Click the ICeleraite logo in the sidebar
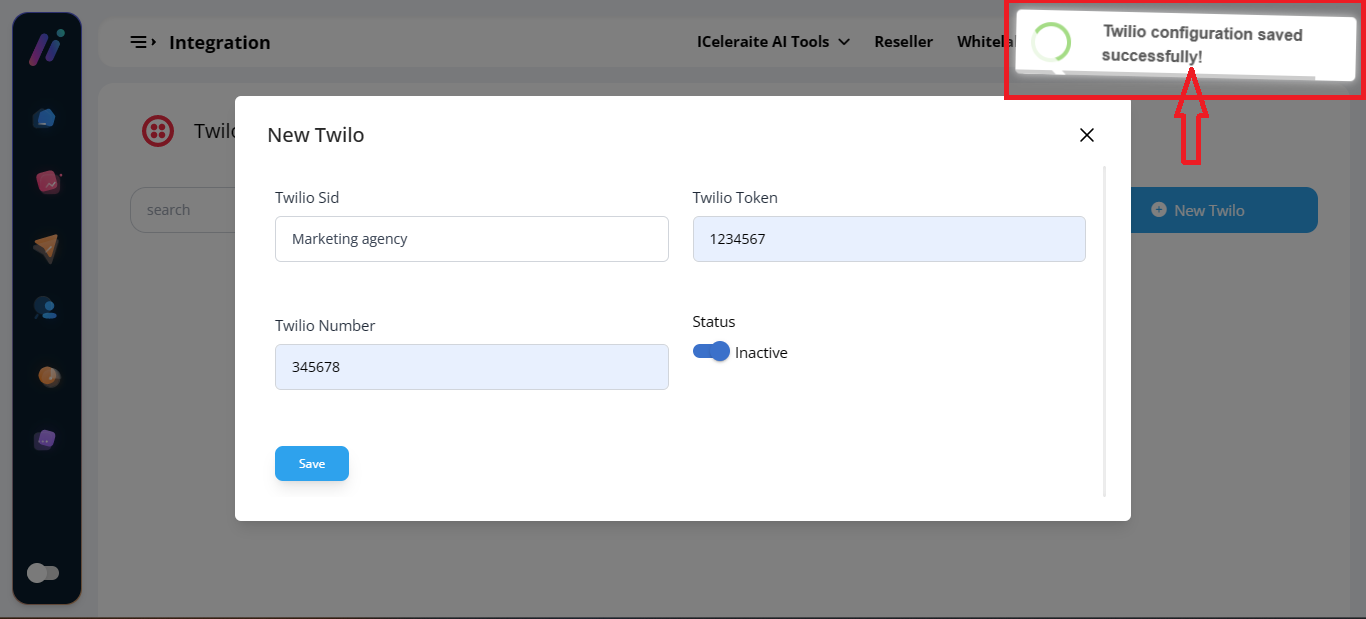The height and width of the screenshot is (619, 1366). click(x=46, y=47)
